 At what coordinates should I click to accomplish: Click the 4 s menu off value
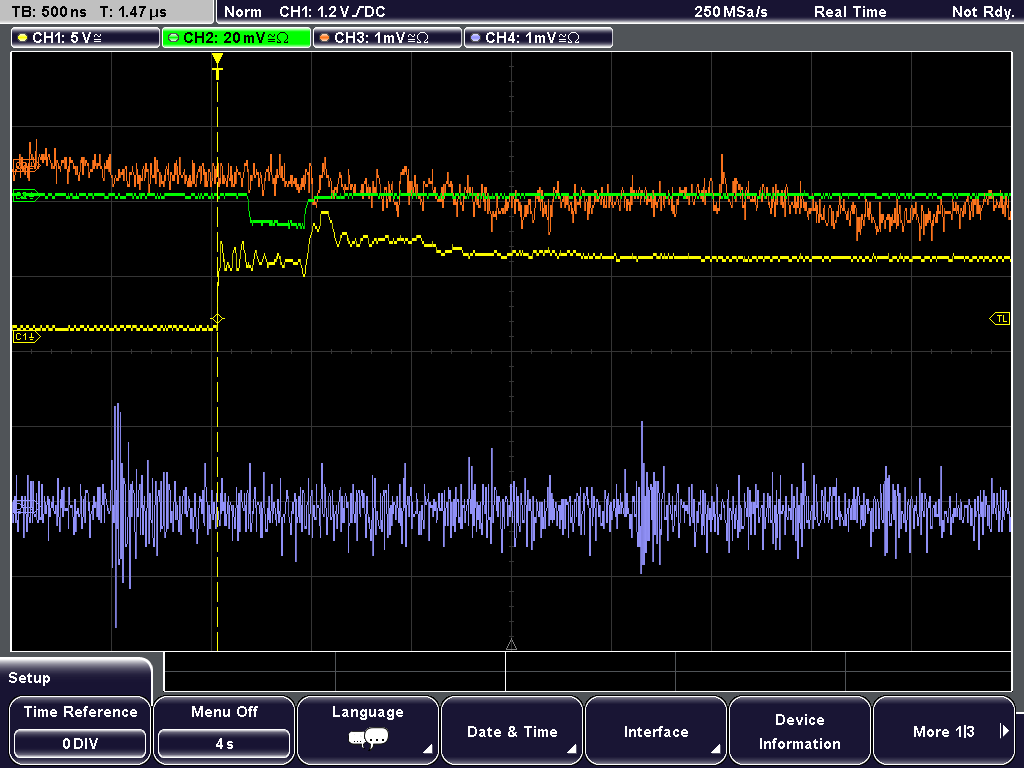point(224,744)
